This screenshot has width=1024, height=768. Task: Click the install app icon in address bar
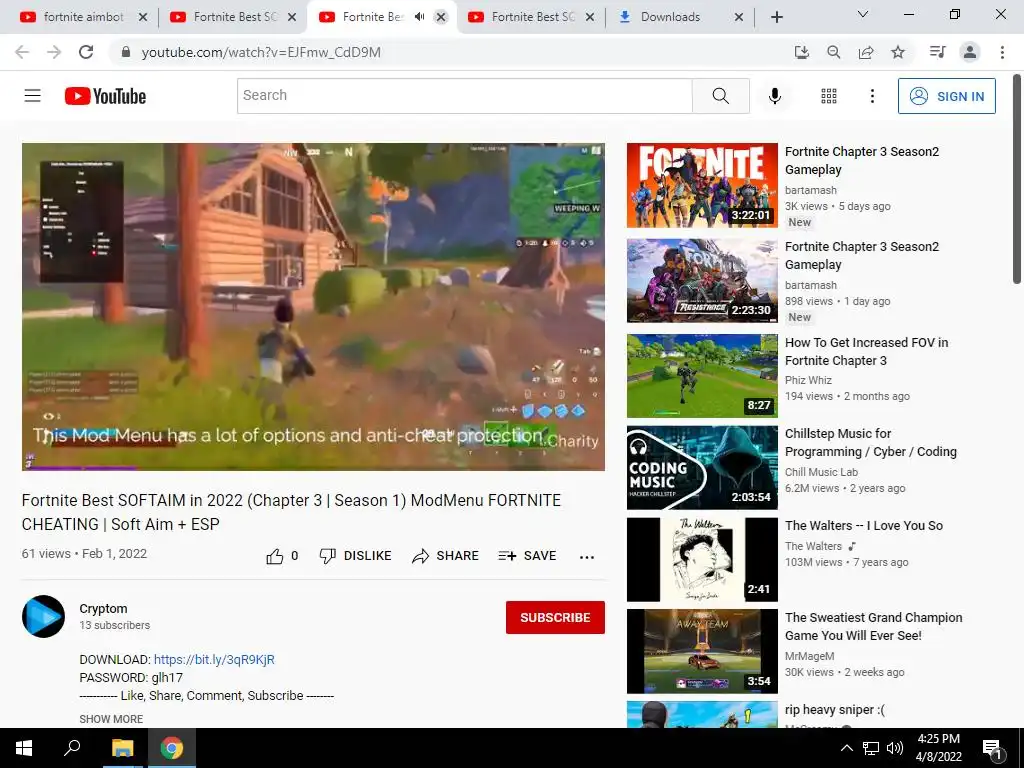click(x=801, y=52)
